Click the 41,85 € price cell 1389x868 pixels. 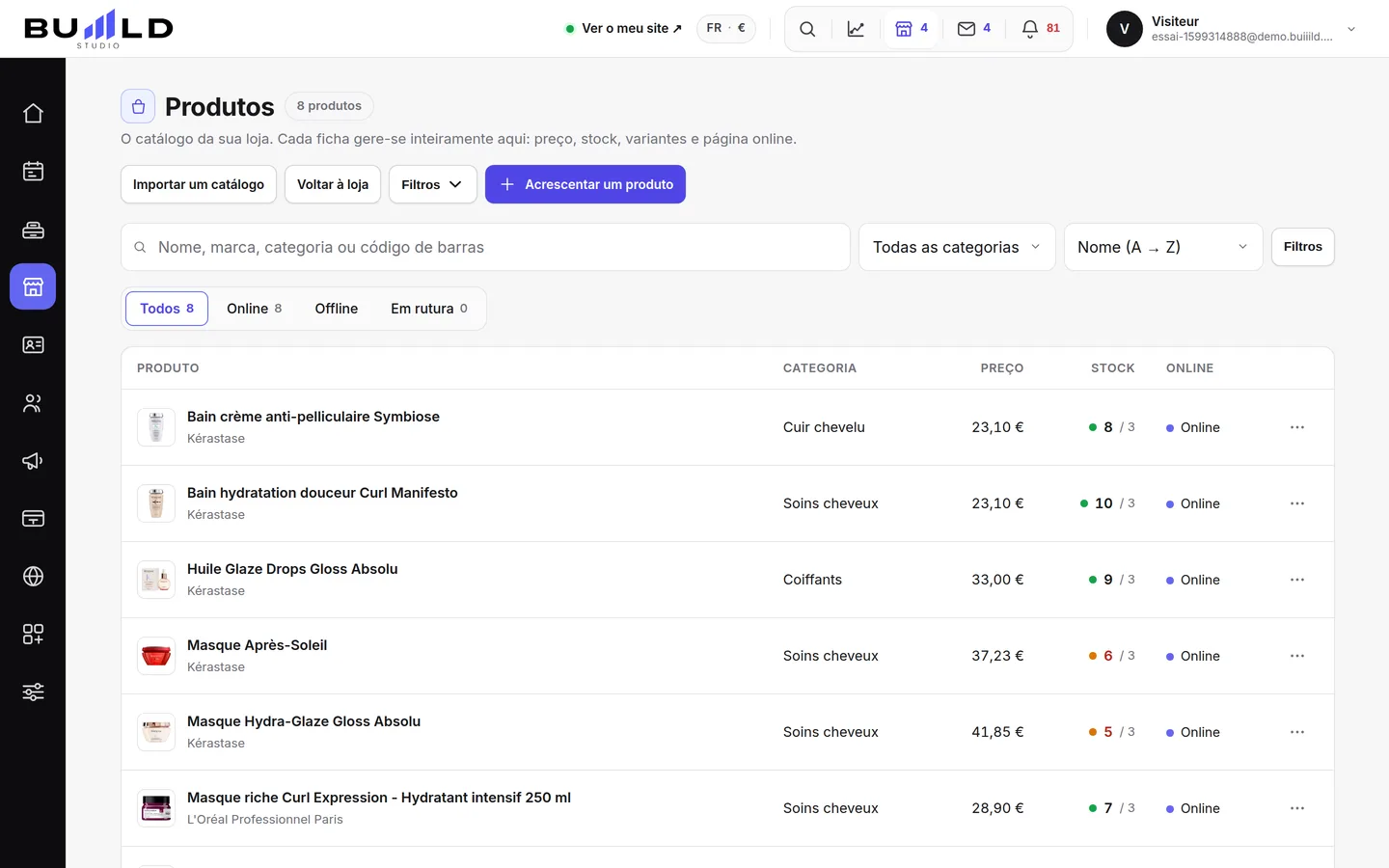click(x=997, y=732)
